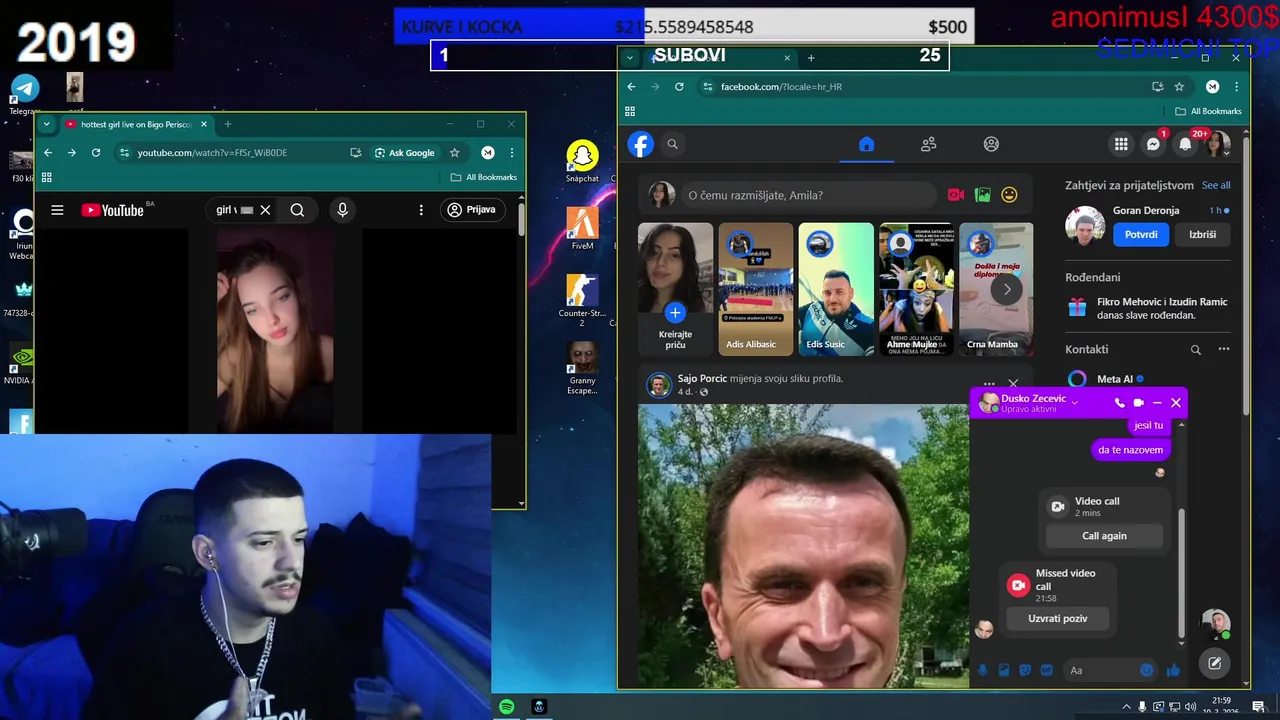
Task: Compose new message pencil icon
Action: (1214, 663)
